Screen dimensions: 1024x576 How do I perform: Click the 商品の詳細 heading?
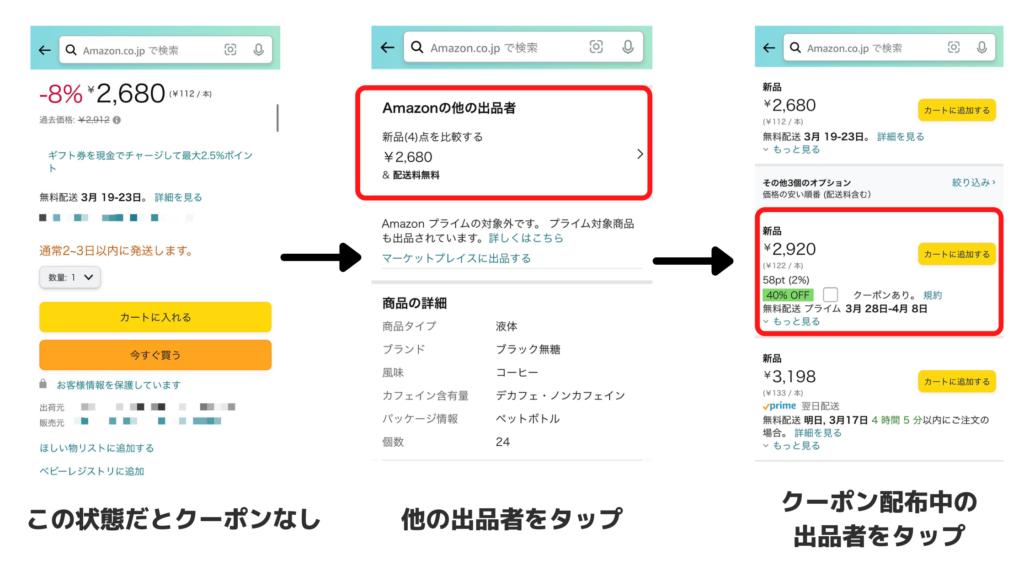414,303
